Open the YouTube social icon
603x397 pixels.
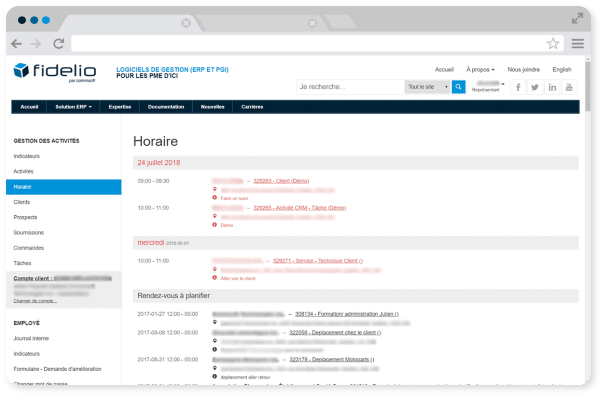569,87
